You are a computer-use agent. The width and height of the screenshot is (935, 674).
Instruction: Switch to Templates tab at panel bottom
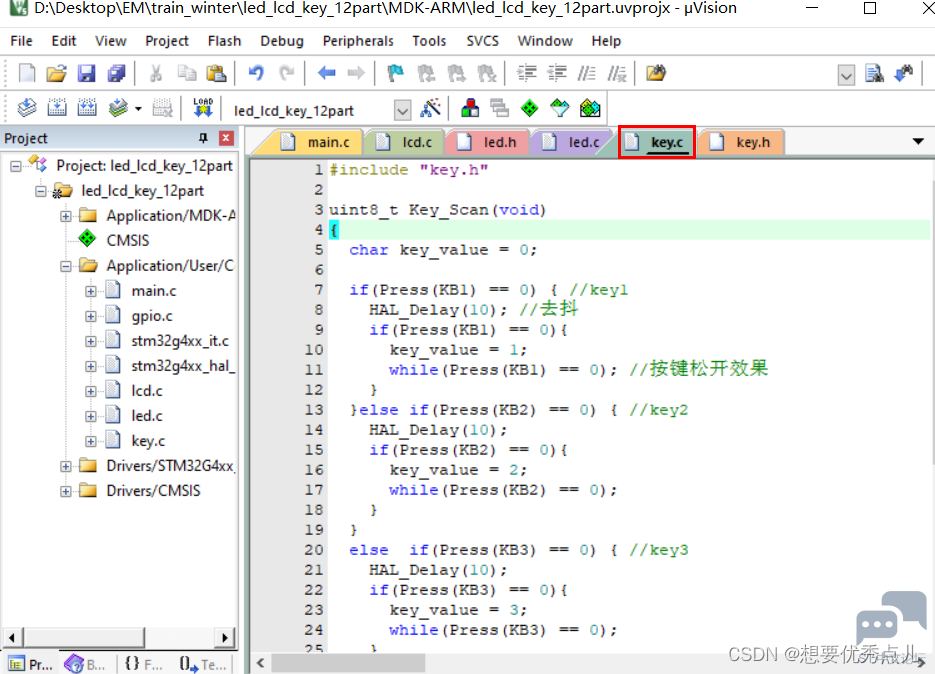202,664
